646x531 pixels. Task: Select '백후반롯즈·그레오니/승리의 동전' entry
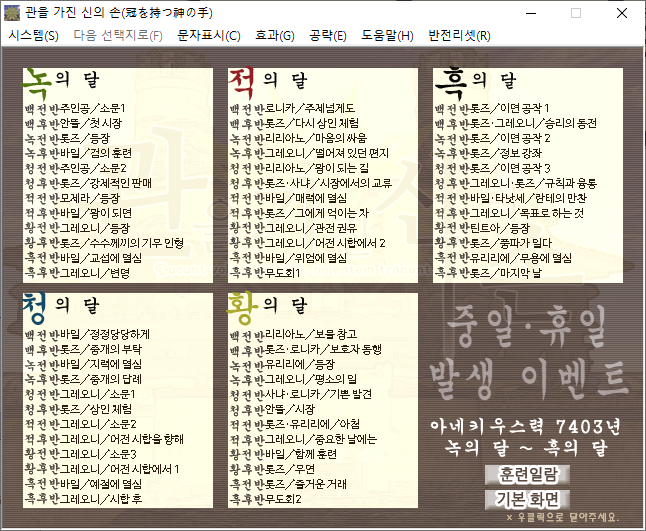tap(516, 123)
